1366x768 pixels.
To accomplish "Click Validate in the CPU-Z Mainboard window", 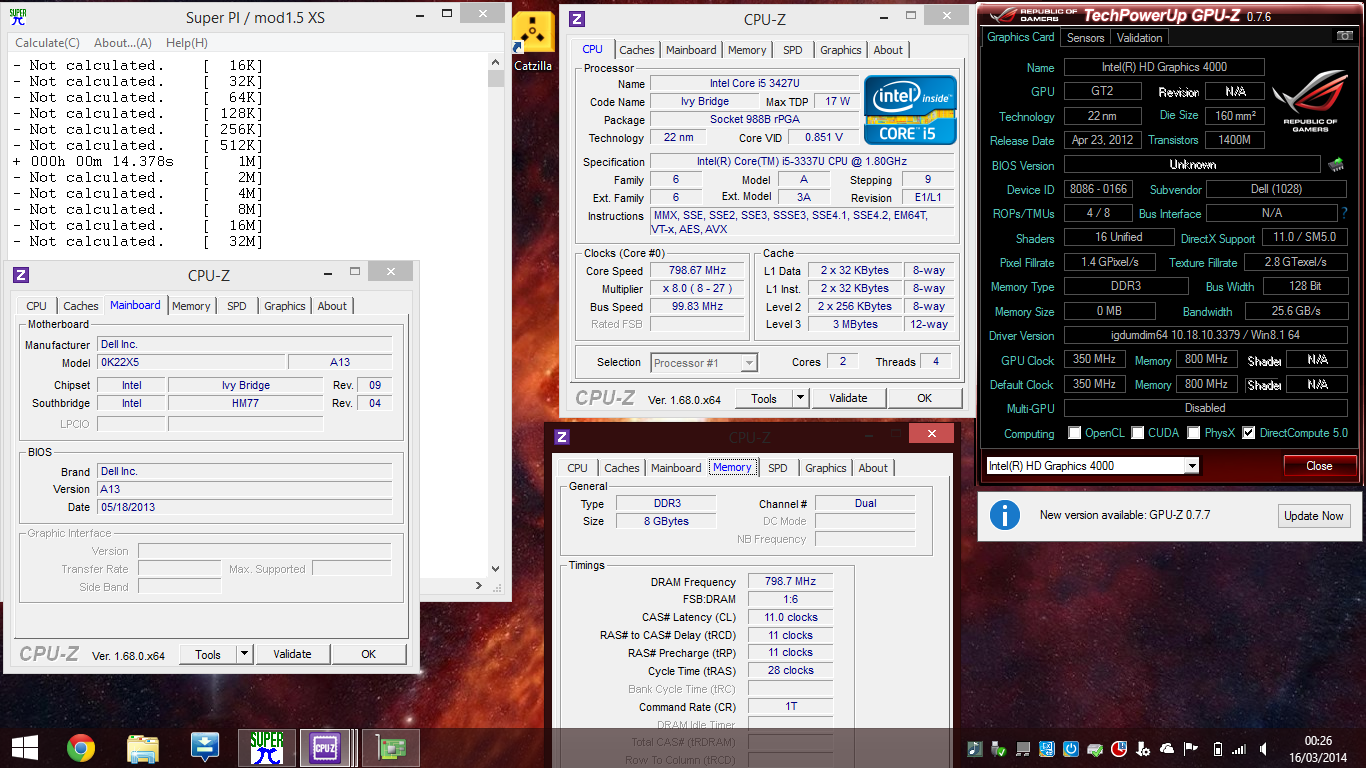I will click(x=292, y=654).
